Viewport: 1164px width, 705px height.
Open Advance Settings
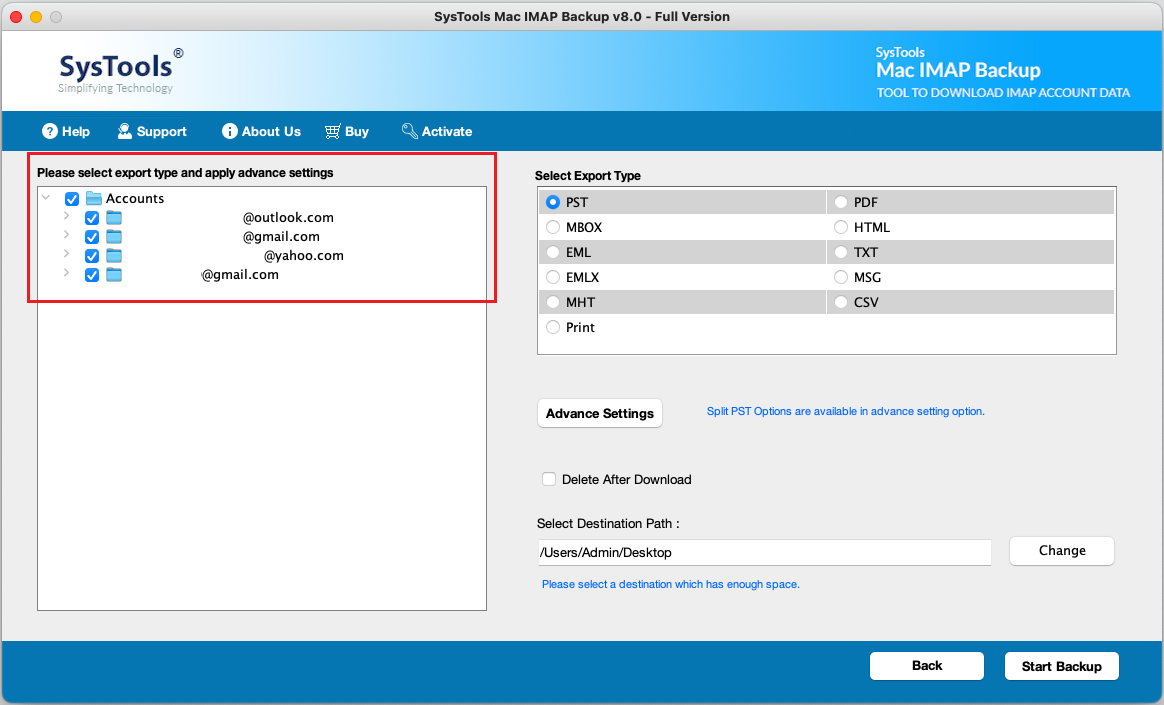(x=600, y=413)
